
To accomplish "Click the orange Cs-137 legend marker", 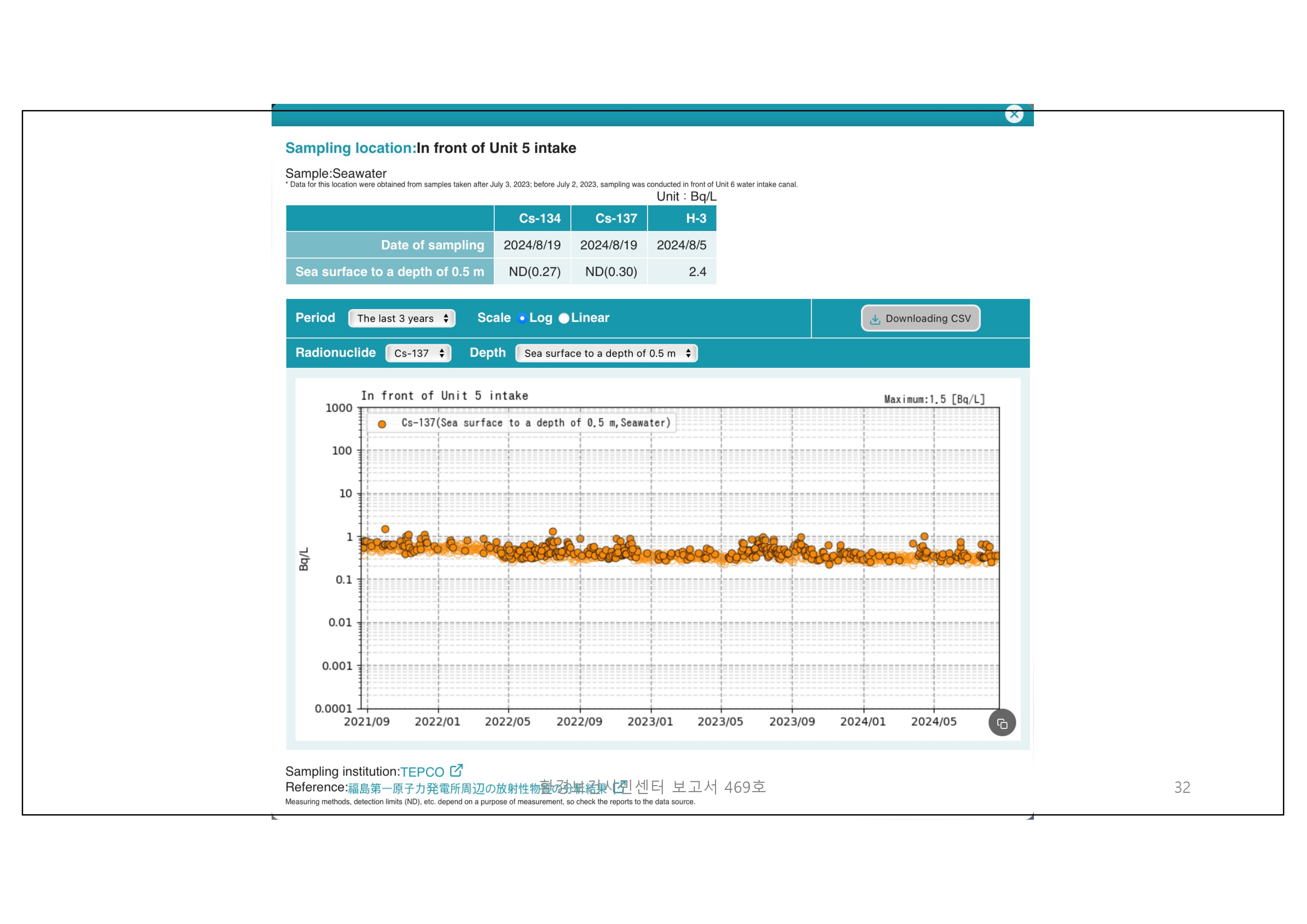I will pos(382,424).
